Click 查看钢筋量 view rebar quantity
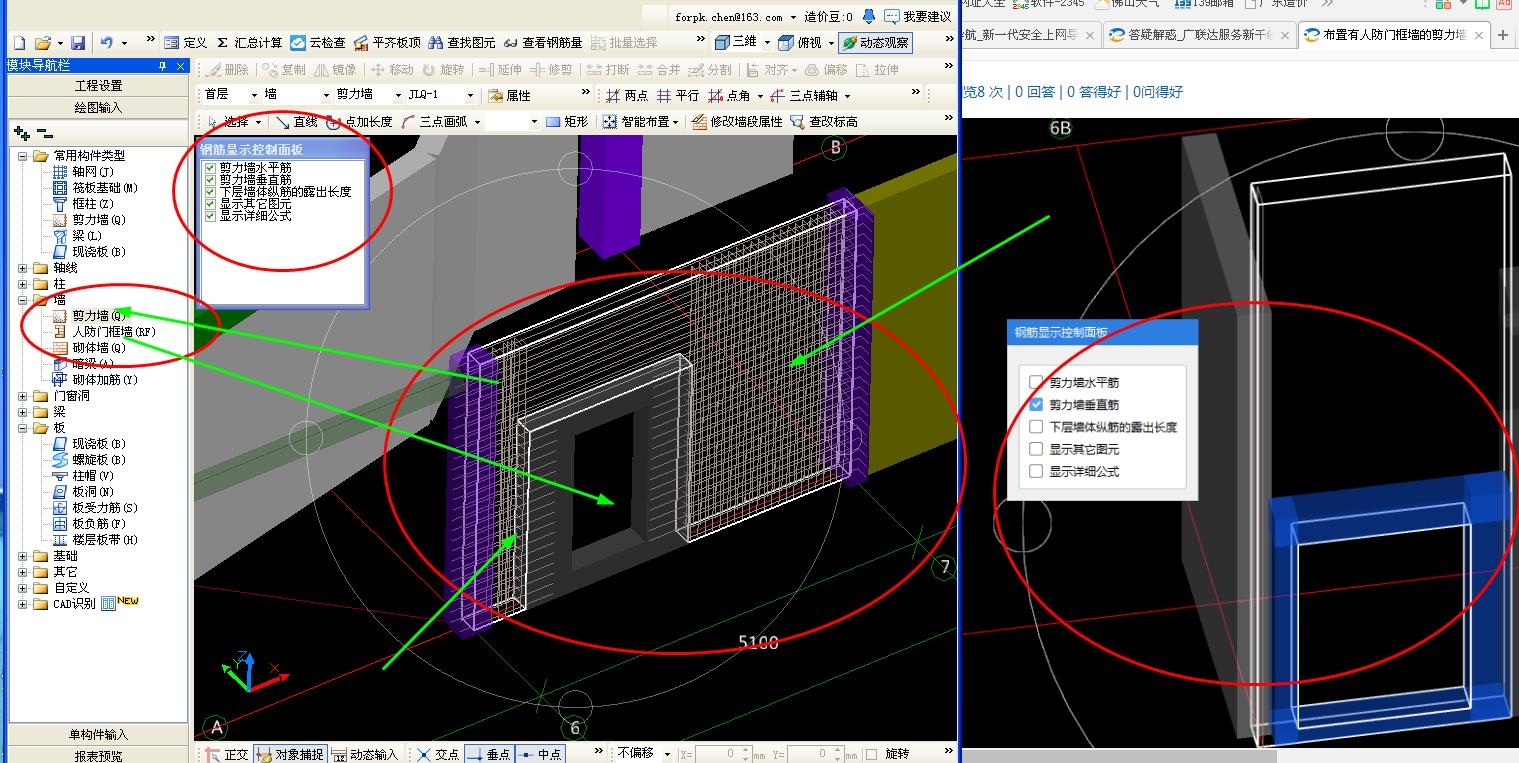 coord(543,43)
